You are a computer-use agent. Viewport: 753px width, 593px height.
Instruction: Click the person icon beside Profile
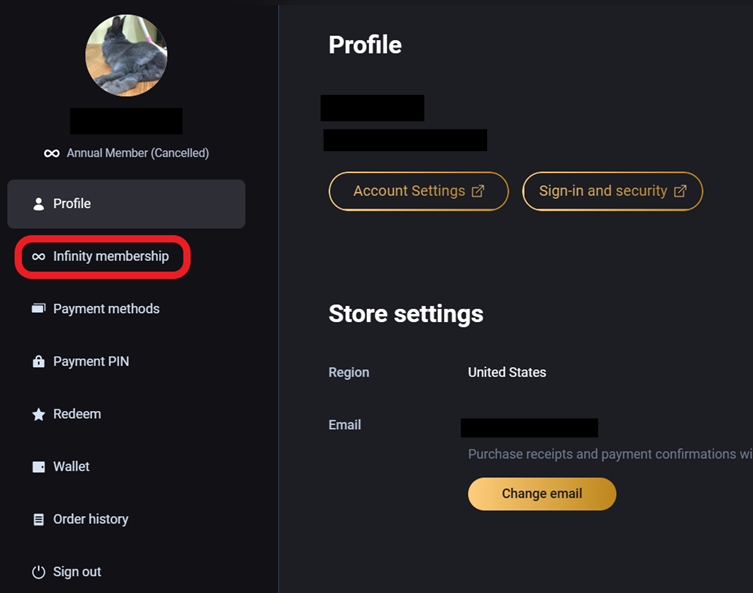tap(39, 204)
